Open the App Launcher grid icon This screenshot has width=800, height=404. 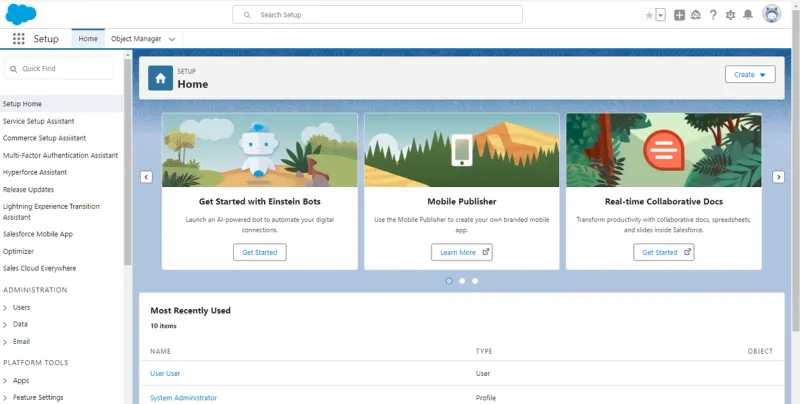click(x=18, y=39)
